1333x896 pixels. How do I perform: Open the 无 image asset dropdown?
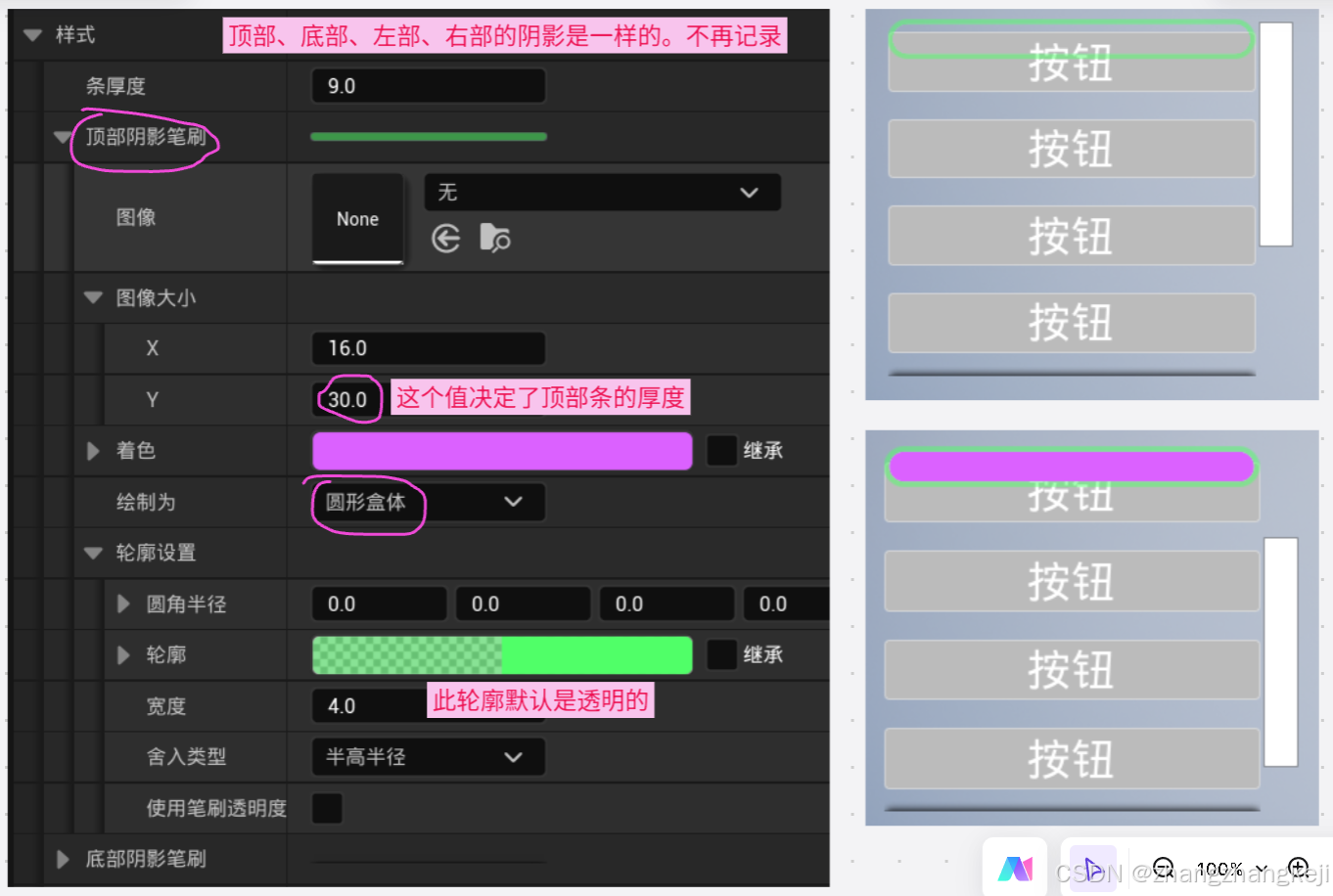coord(601,192)
